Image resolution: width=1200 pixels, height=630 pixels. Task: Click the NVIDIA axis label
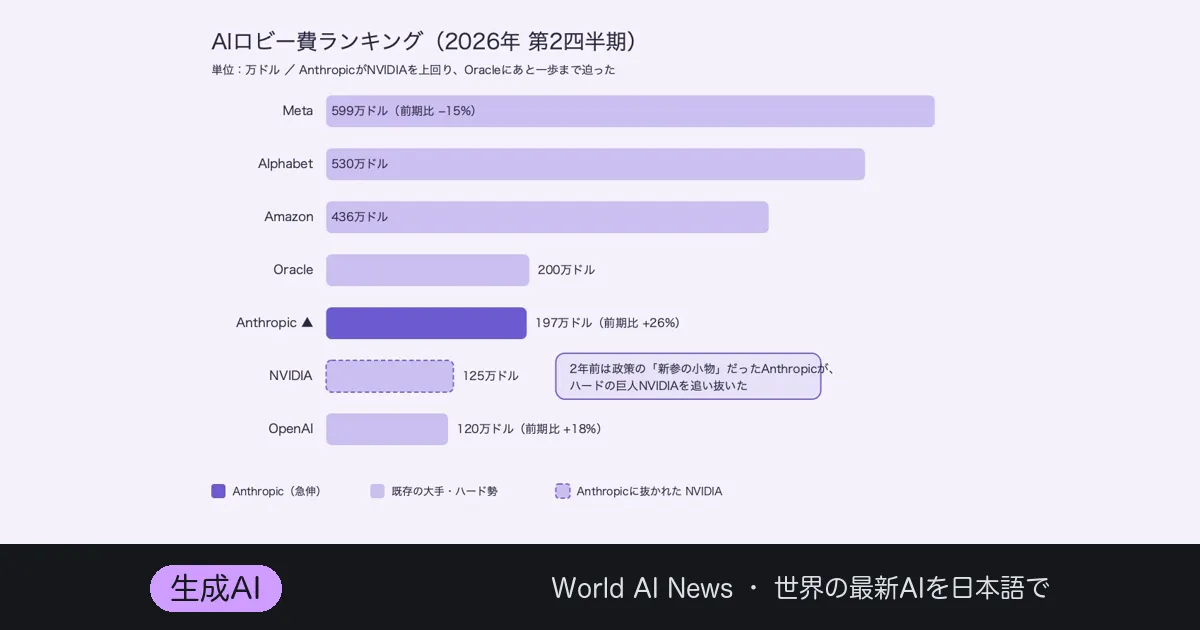pos(290,376)
